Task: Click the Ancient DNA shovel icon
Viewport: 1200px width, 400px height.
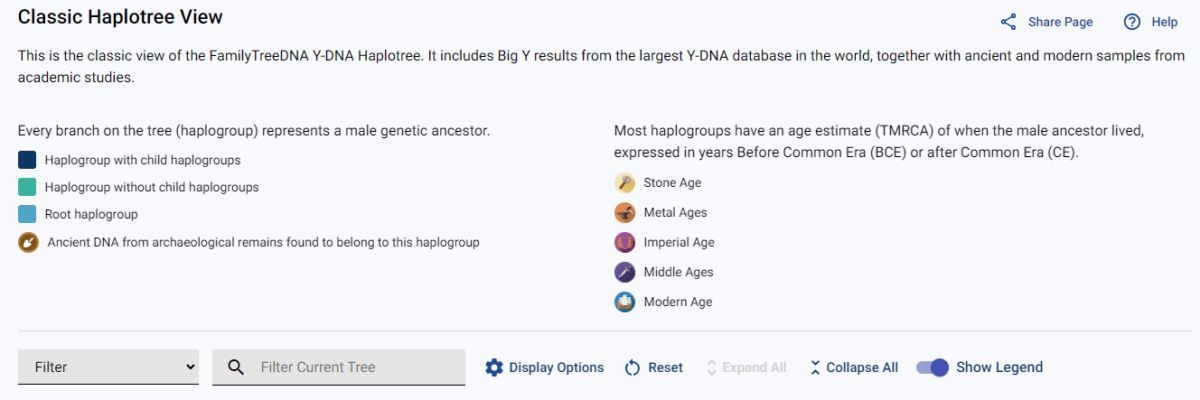Action: [x=28, y=242]
